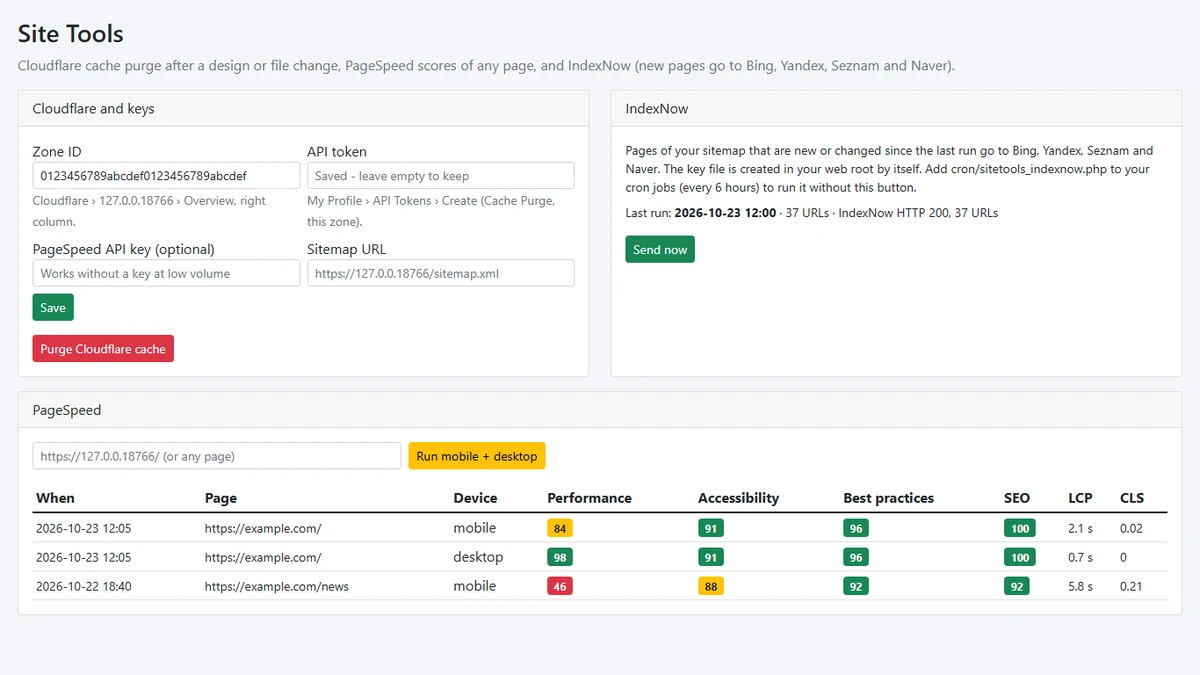Focus the API token field
This screenshot has height=675, width=1200.
tap(441, 176)
